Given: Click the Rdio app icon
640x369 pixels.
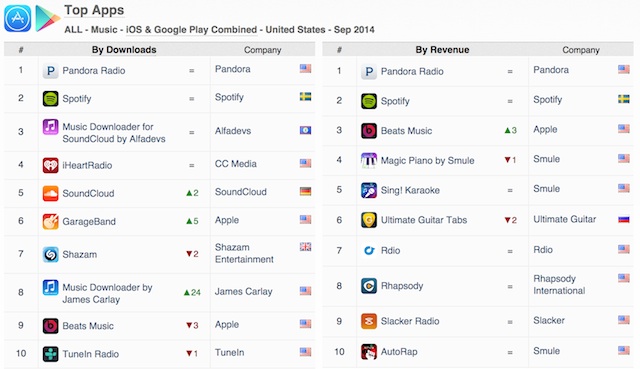Looking at the screenshot, I should click(x=369, y=250).
